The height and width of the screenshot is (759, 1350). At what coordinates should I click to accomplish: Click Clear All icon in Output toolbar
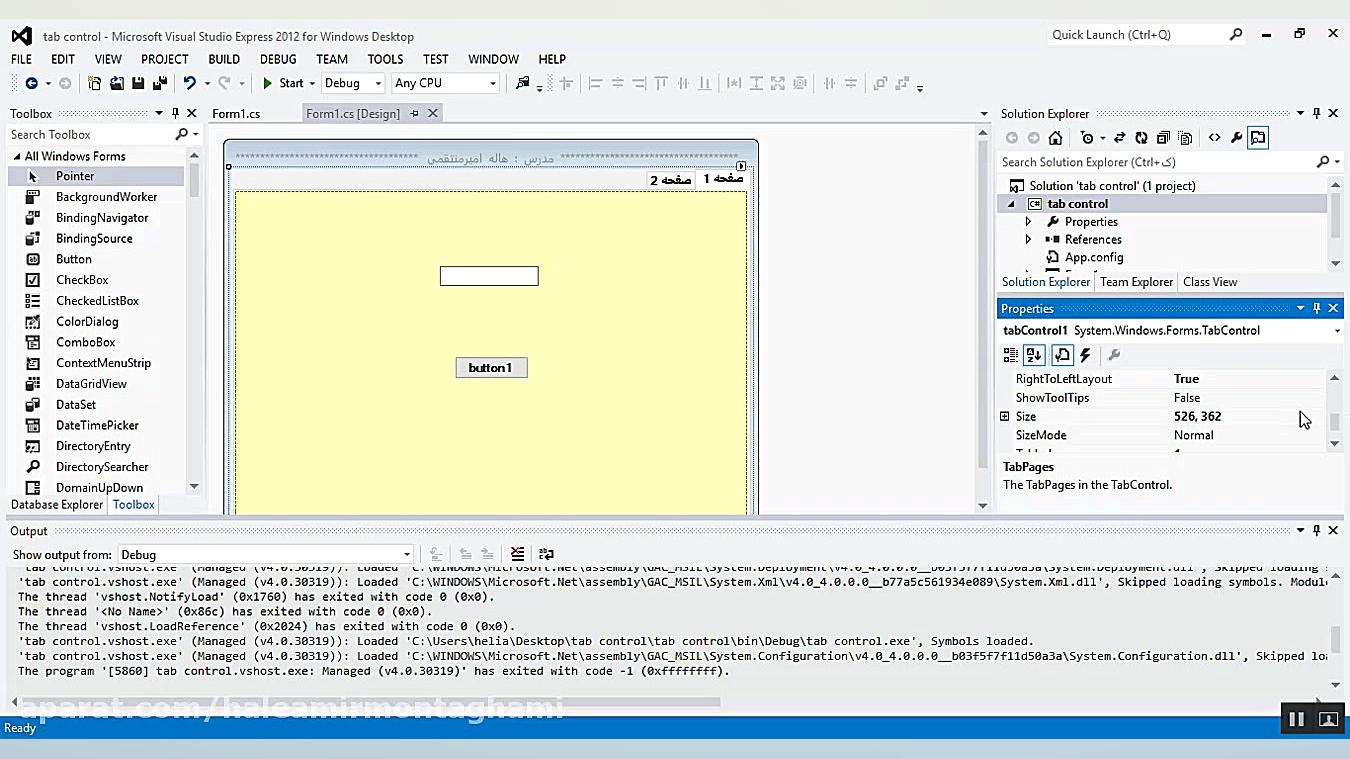tap(517, 554)
